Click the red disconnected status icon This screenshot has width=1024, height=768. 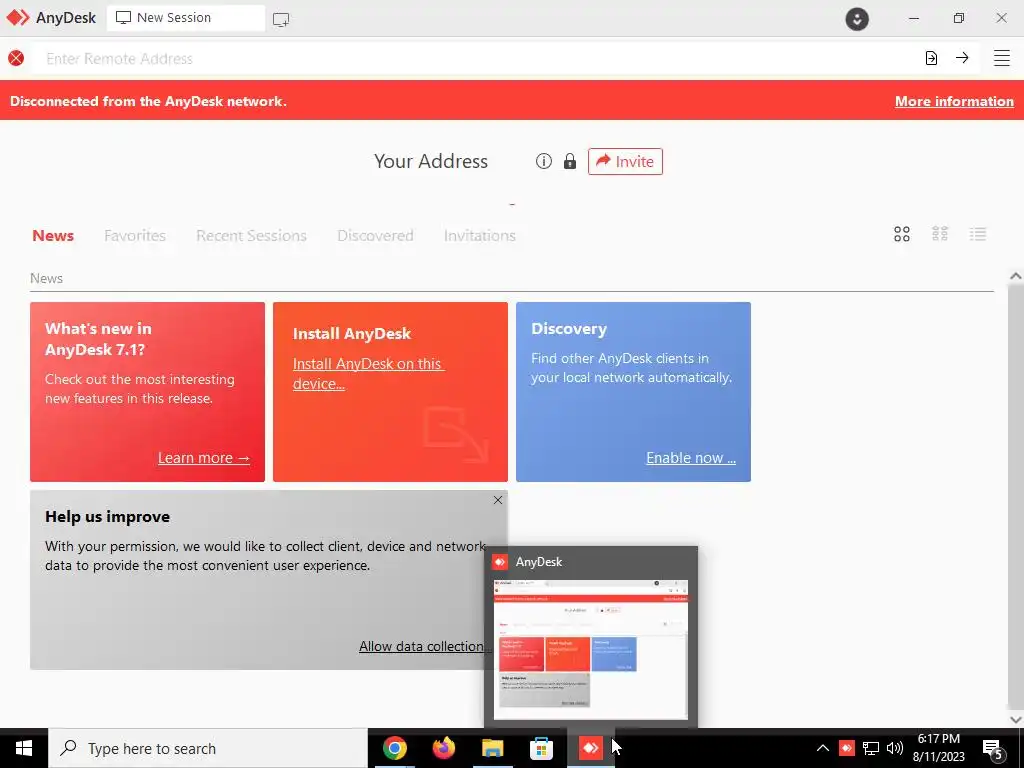click(16, 58)
